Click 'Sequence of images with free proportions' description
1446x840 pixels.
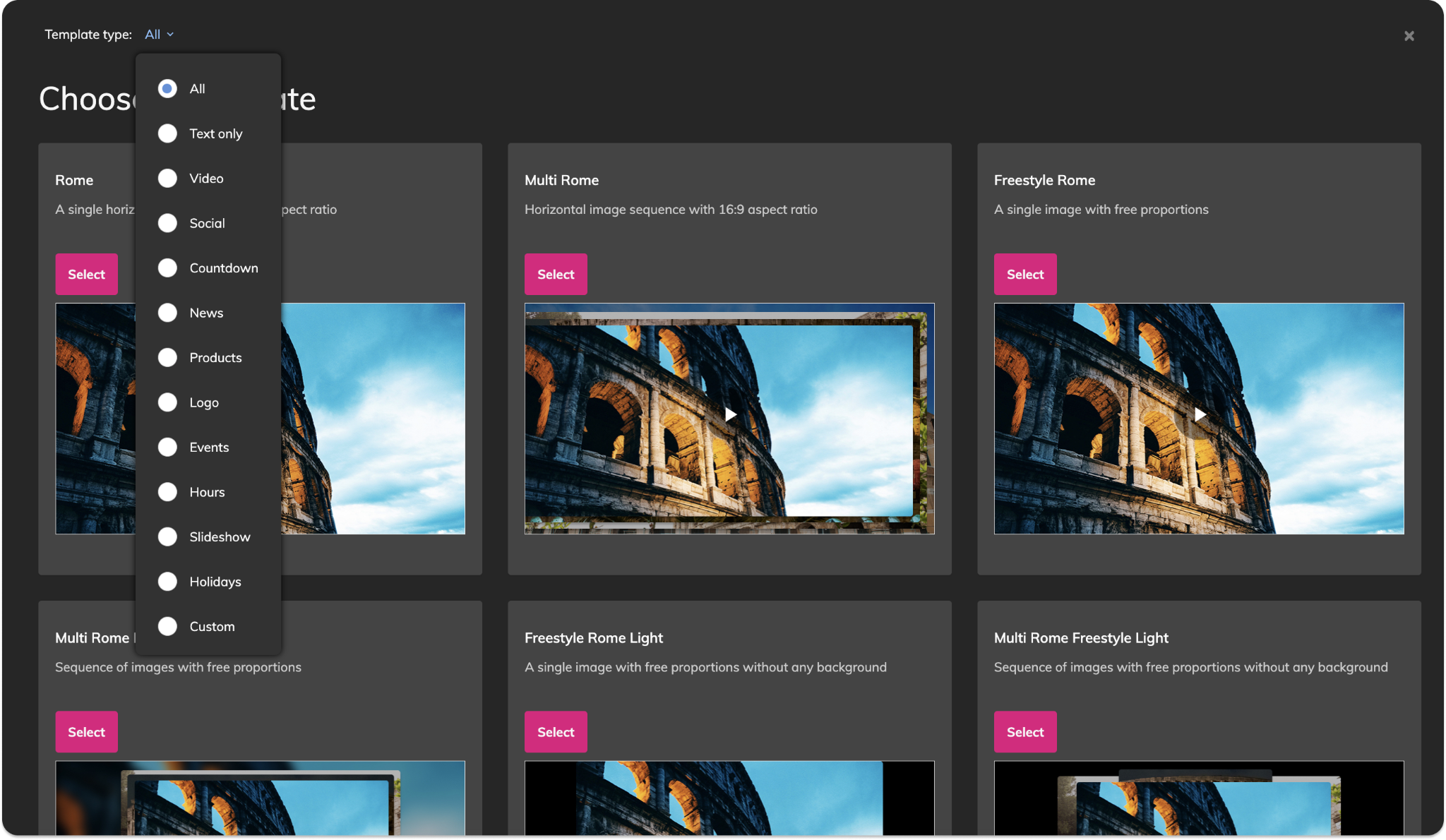(x=178, y=667)
